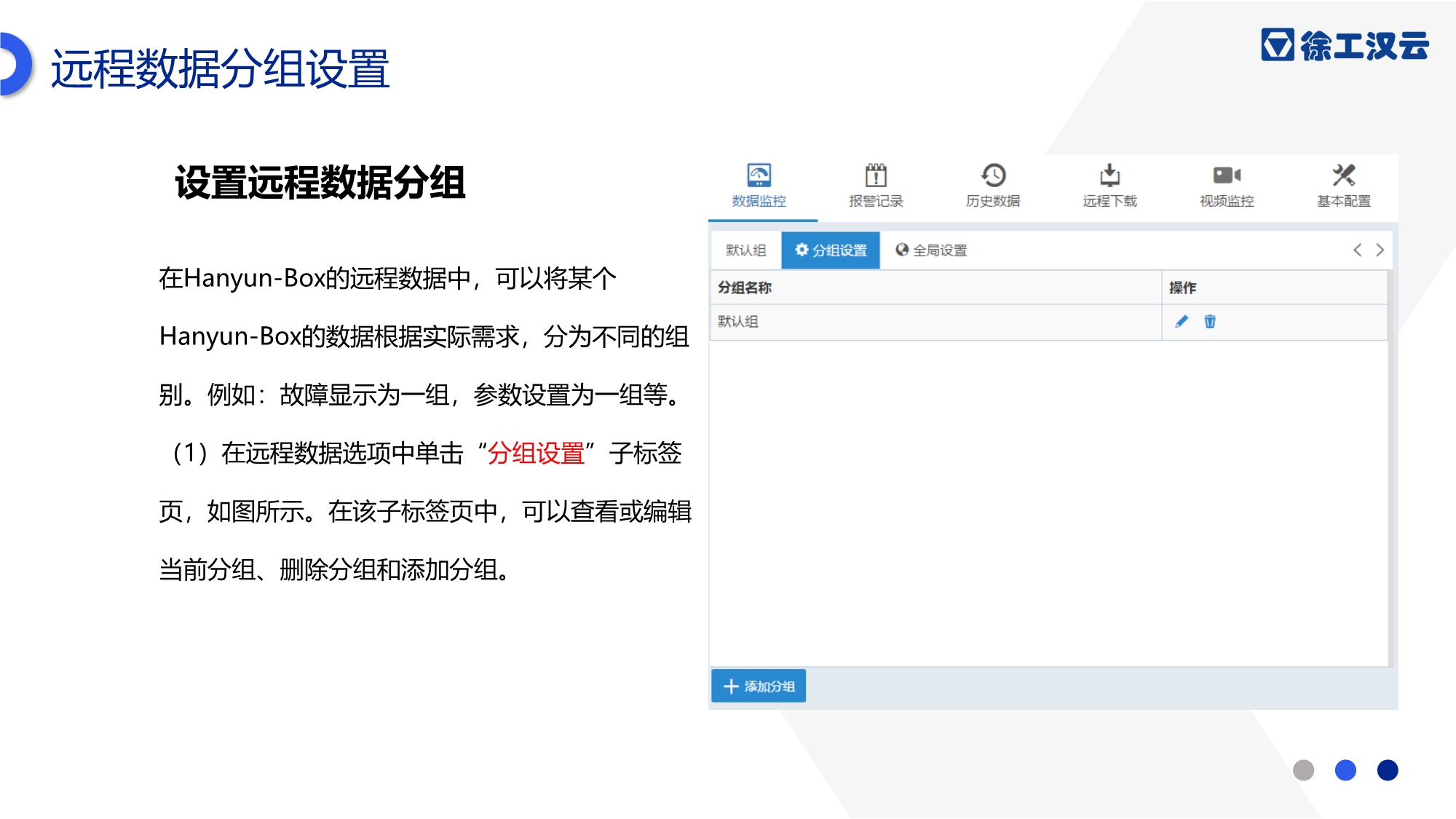Open the 基本配置 basic configuration tab

(x=1343, y=186)
